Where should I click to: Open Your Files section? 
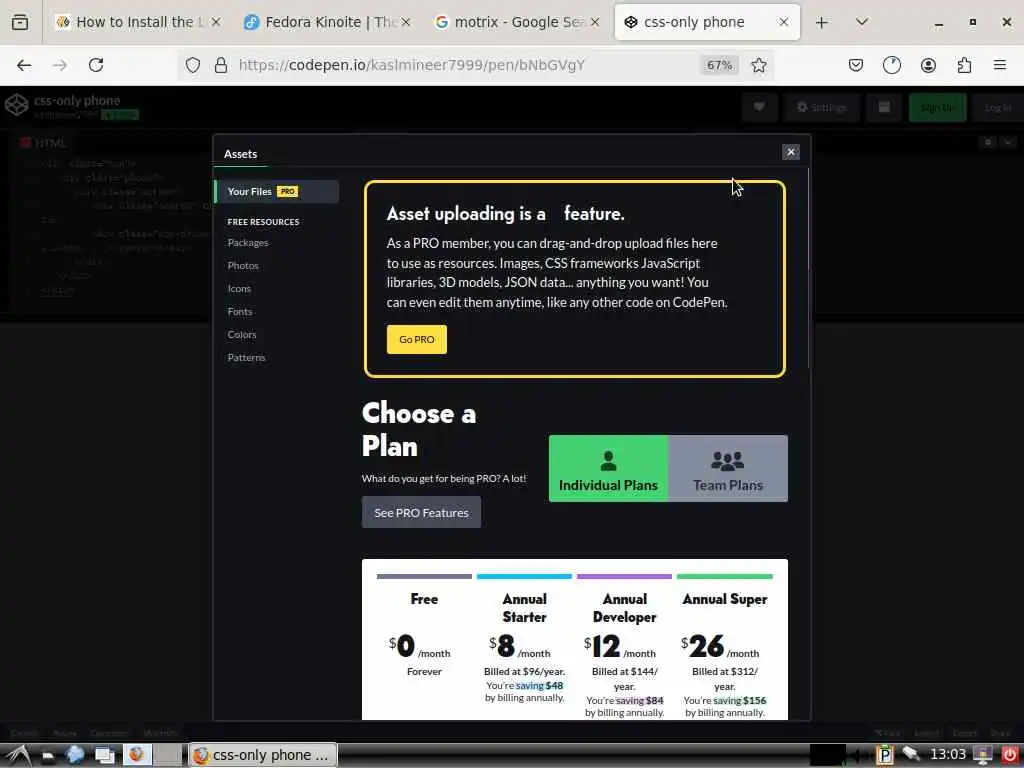[276, 191]
